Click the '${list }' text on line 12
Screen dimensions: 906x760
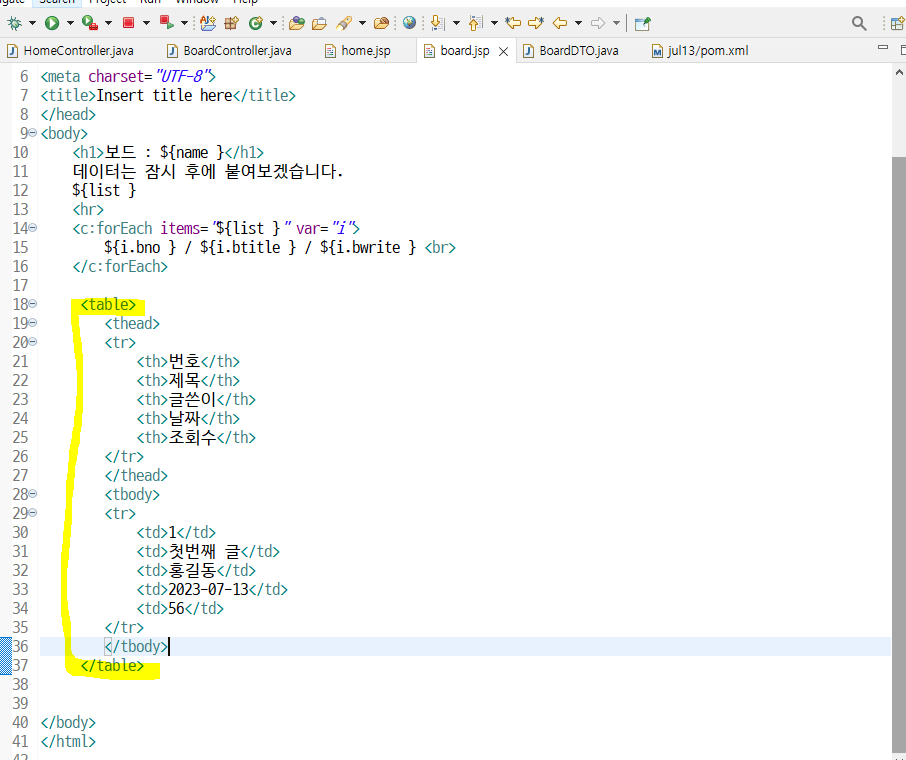(x=104, y=190)
